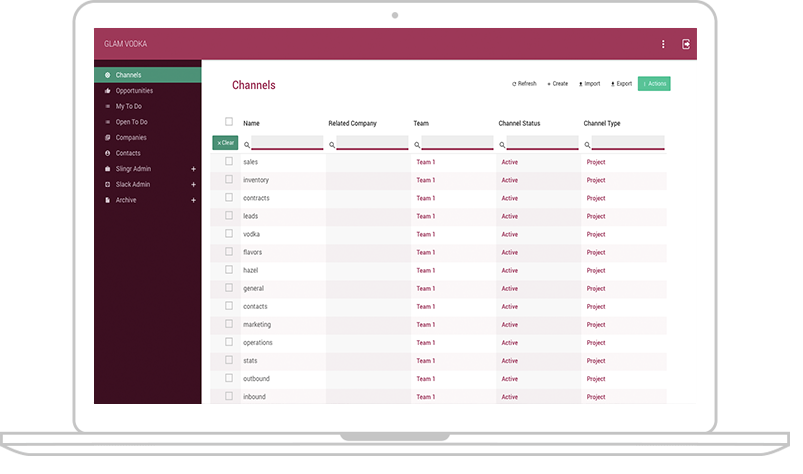Tick the vodka row checkbox

click(229, 233)
